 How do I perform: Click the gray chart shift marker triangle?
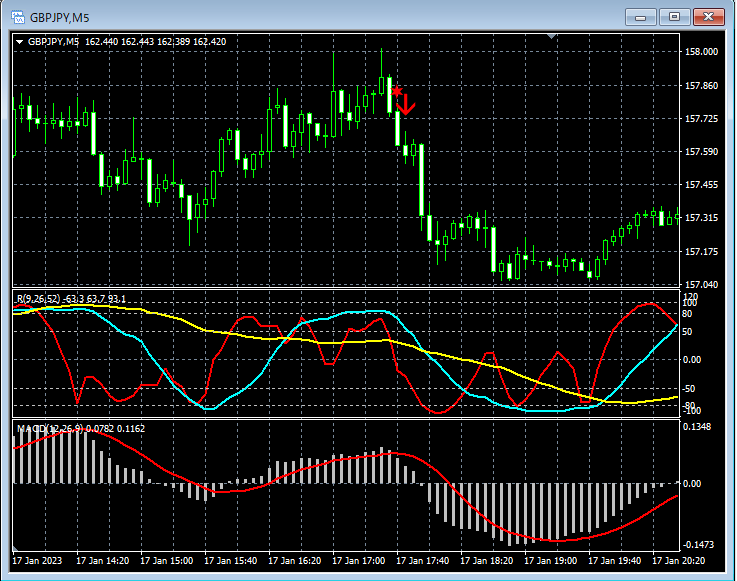pyautogui.click(x=552, y=36)
